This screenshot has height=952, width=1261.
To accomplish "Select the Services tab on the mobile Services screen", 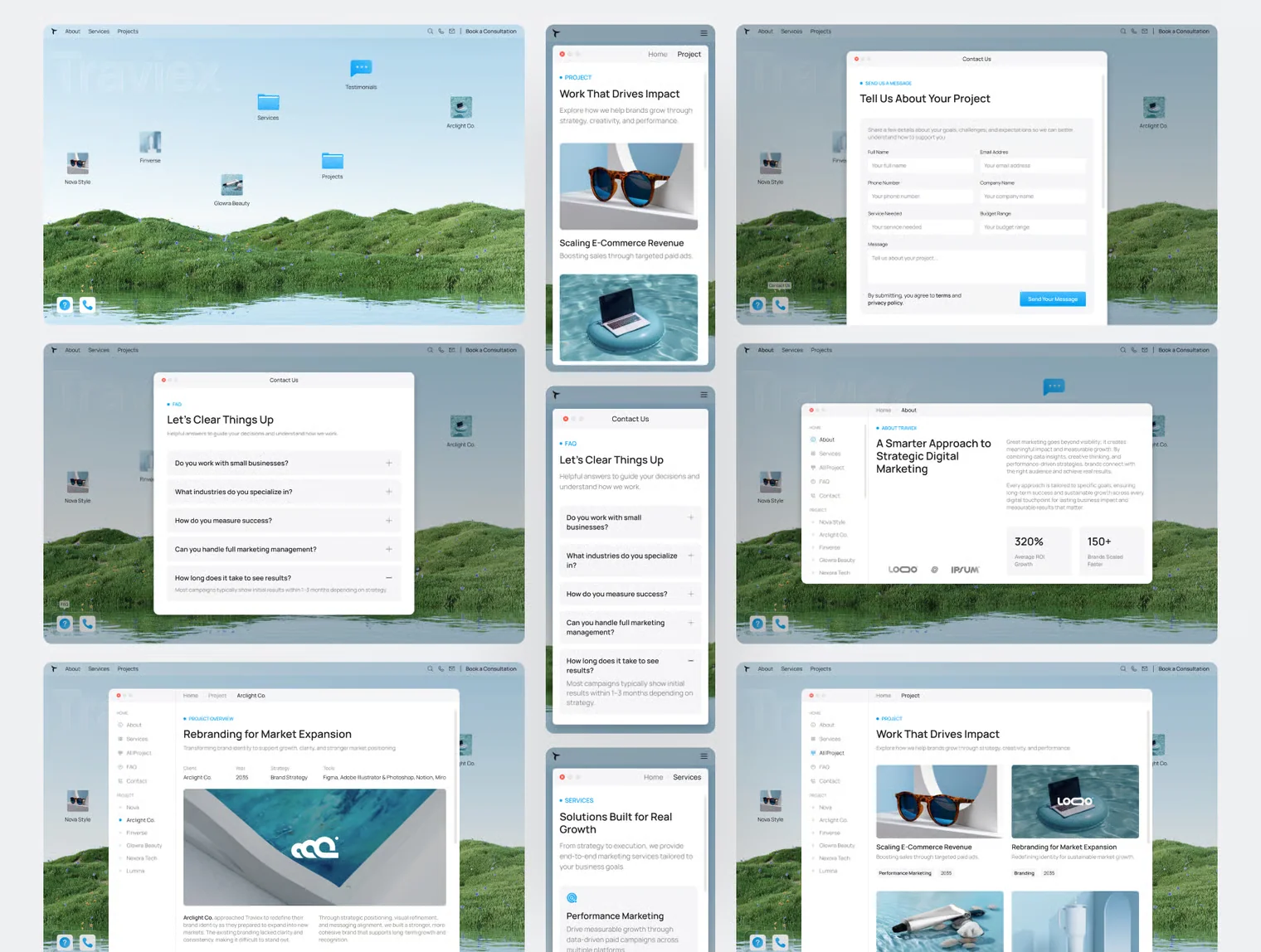I will [x=687, y=778].
